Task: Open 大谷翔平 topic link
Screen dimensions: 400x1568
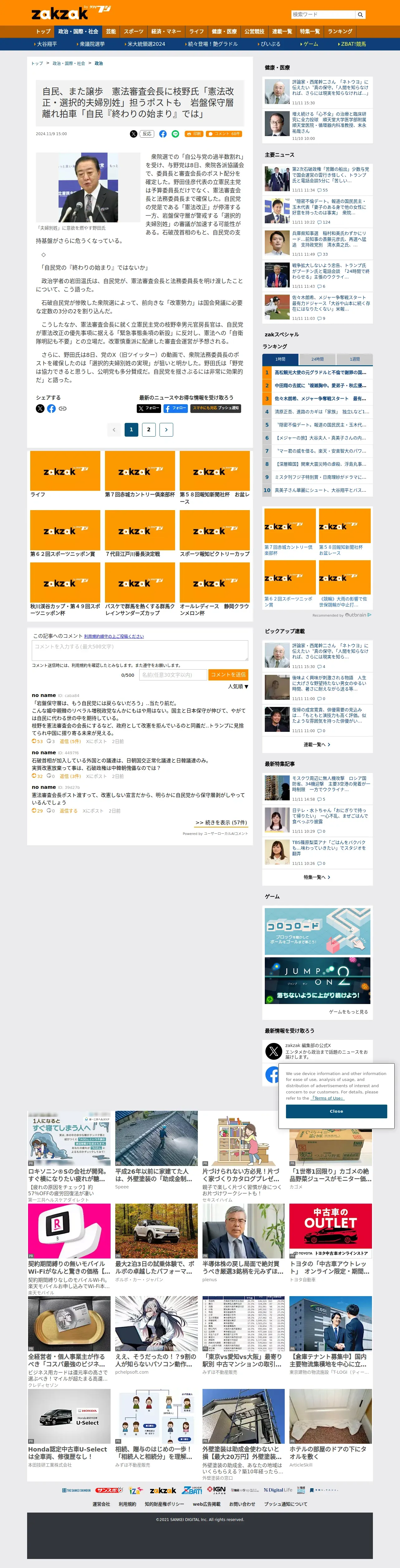Action: click(46, 45)
